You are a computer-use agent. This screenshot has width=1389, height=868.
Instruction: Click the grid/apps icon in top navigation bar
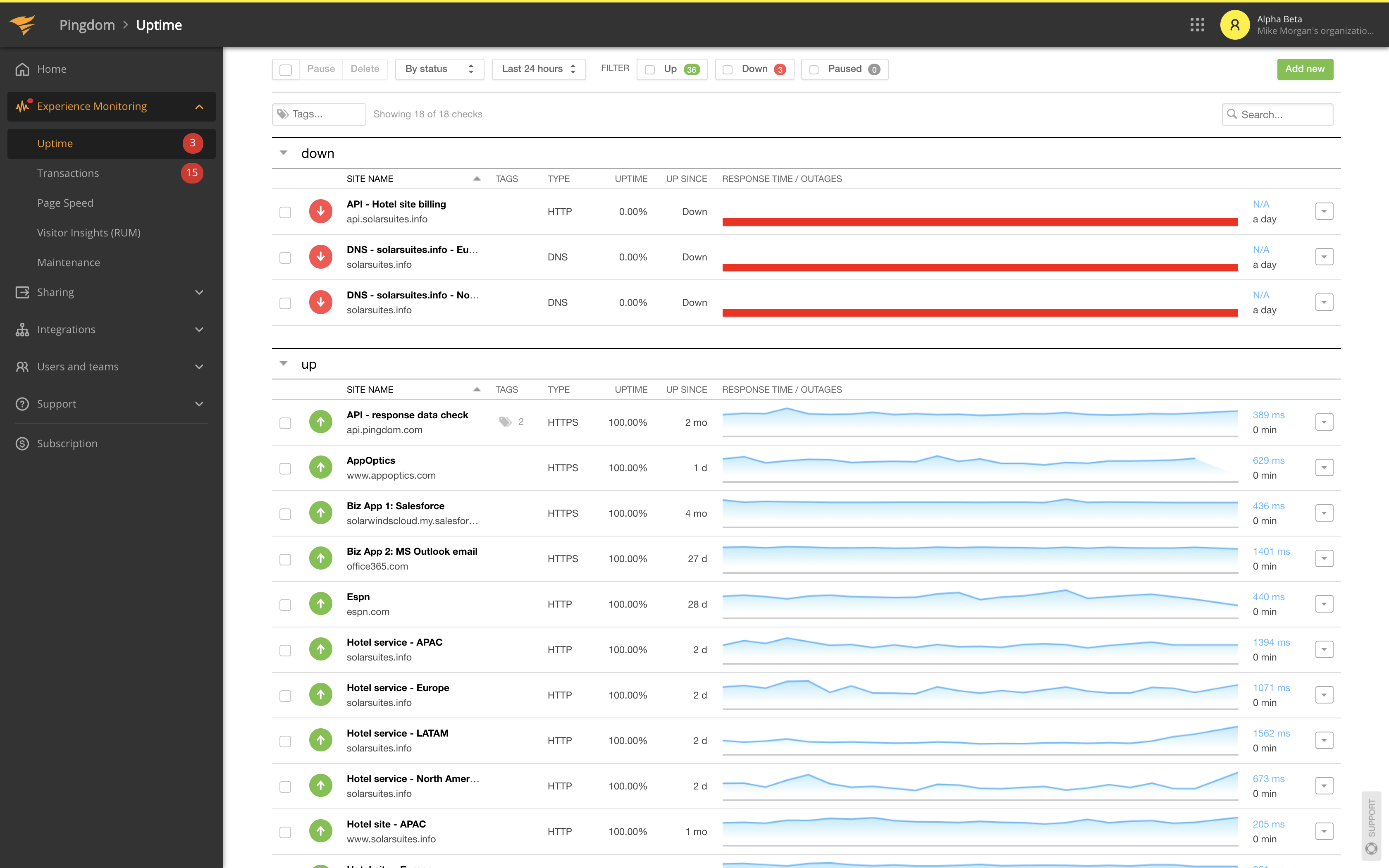(x=1197, y=24)
